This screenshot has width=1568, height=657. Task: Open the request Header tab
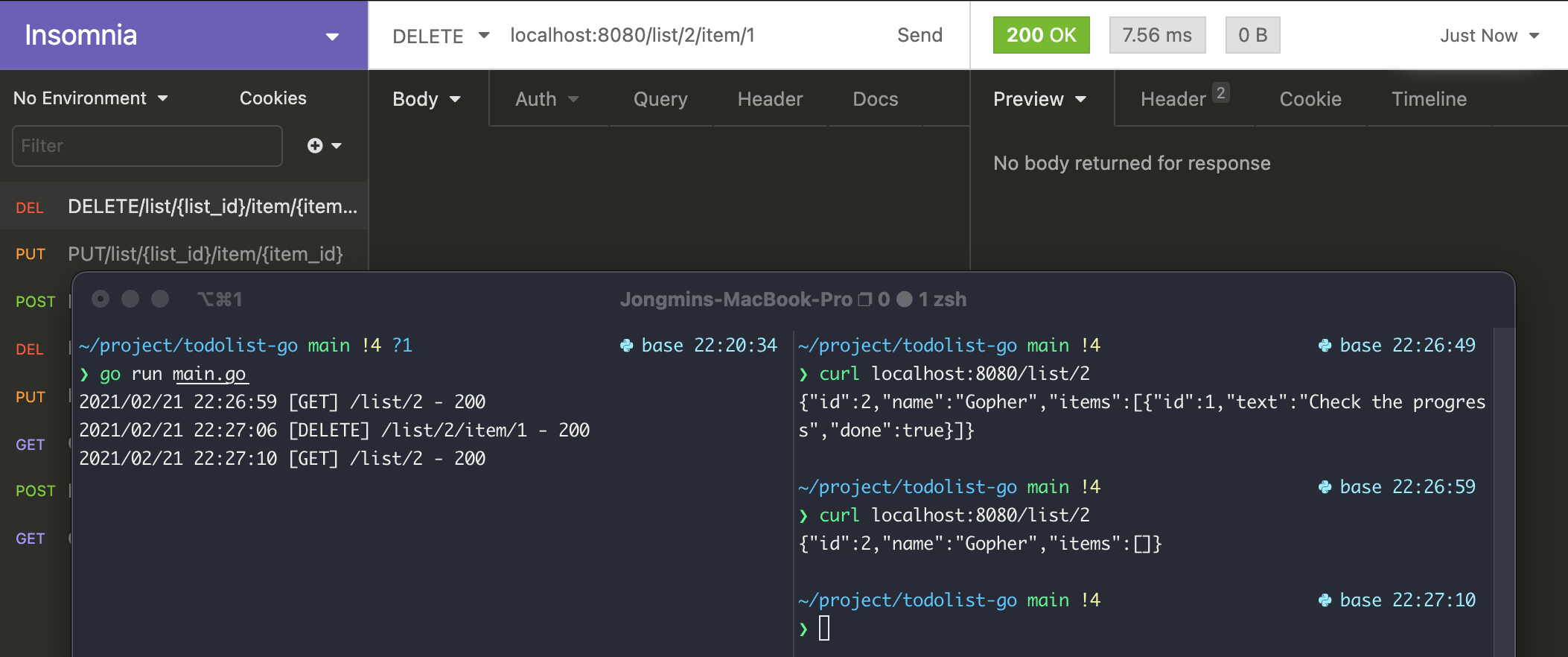pyautogui.click(x=770, y=99)
